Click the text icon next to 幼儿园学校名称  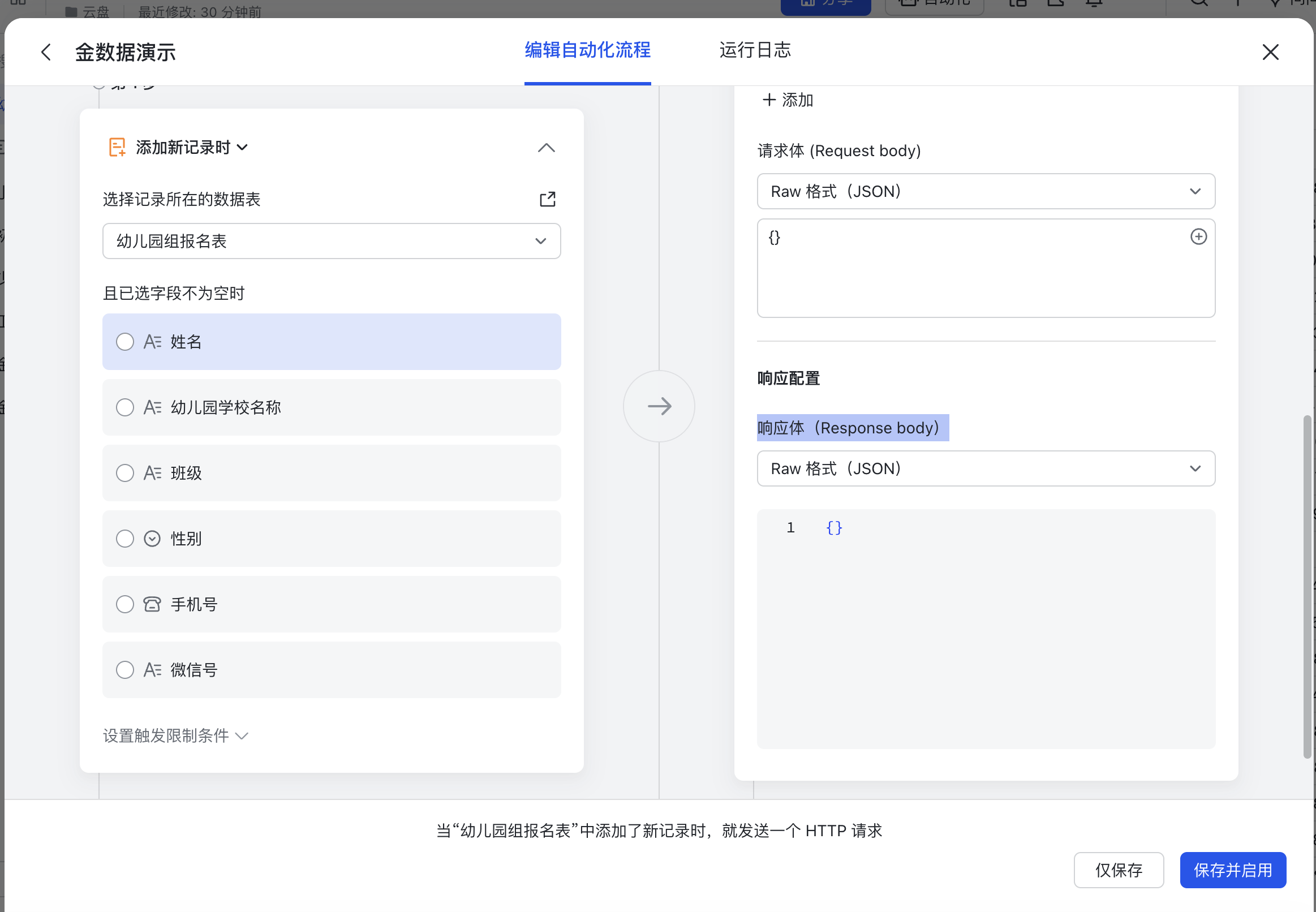[152, 407]
